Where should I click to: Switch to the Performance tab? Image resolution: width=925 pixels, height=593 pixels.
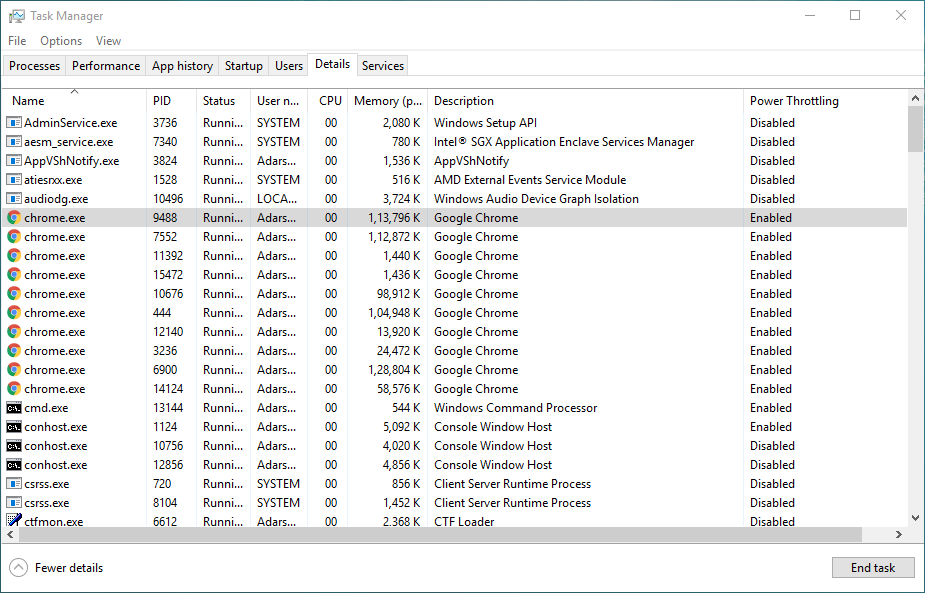coord(106,66)
